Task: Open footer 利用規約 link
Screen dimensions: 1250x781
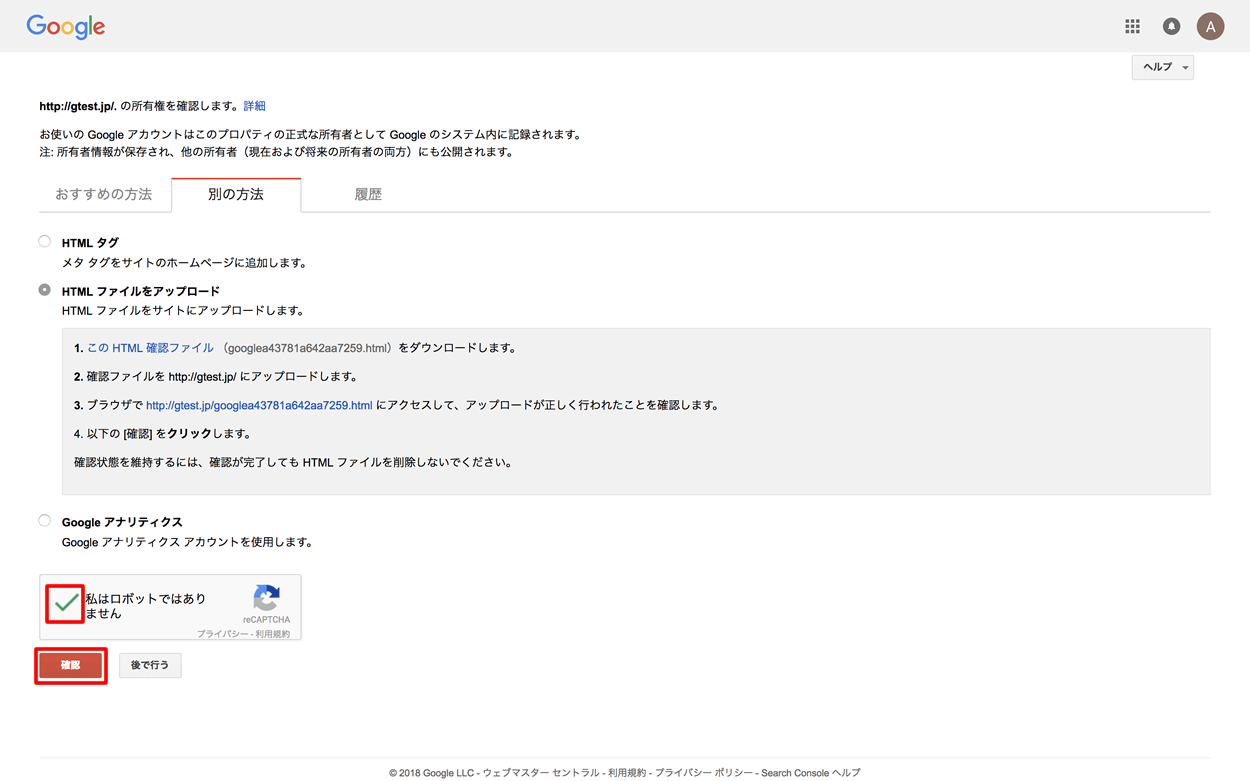Action: point(627,773)
